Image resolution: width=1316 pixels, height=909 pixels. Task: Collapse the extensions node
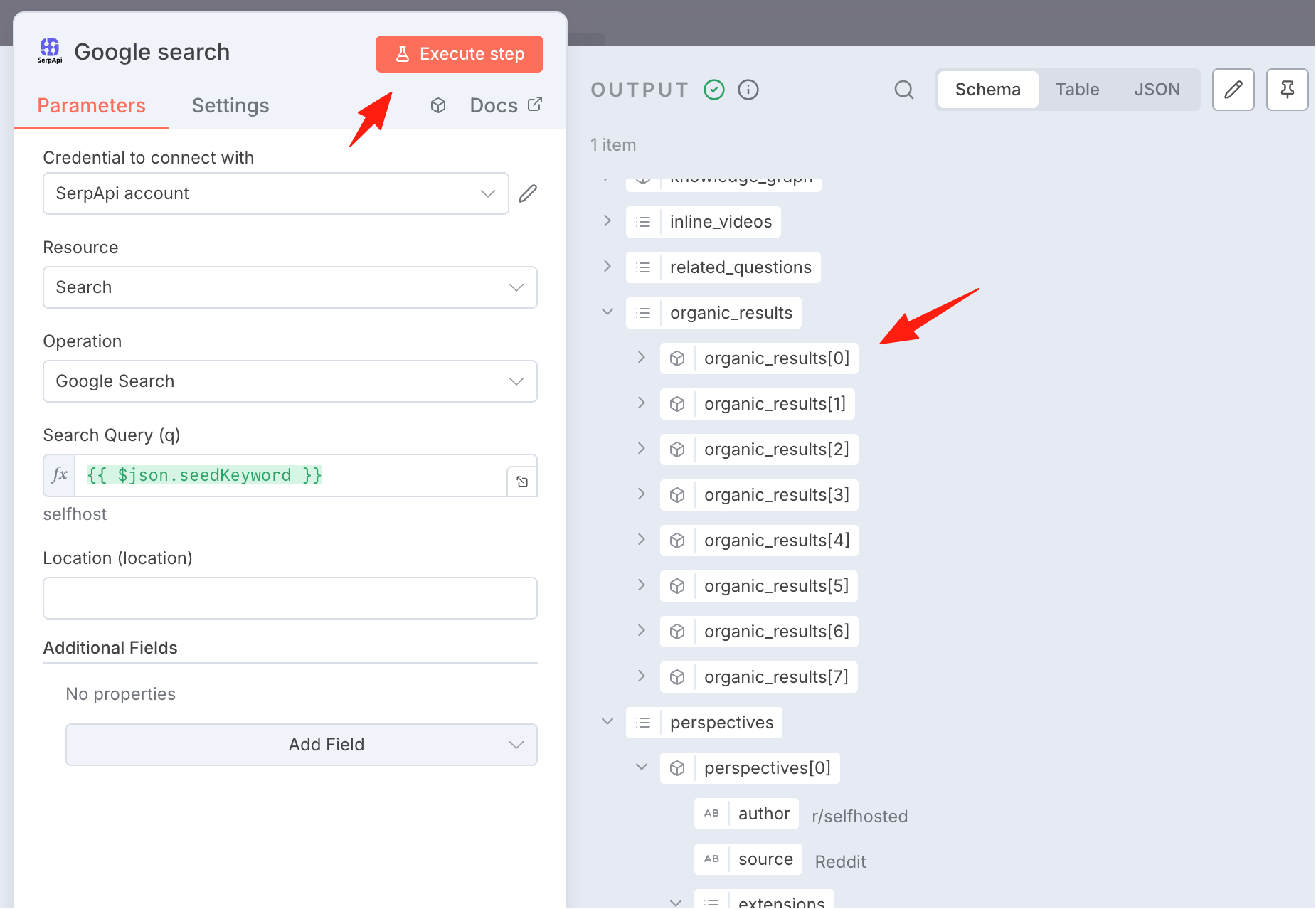pos(676,902)
